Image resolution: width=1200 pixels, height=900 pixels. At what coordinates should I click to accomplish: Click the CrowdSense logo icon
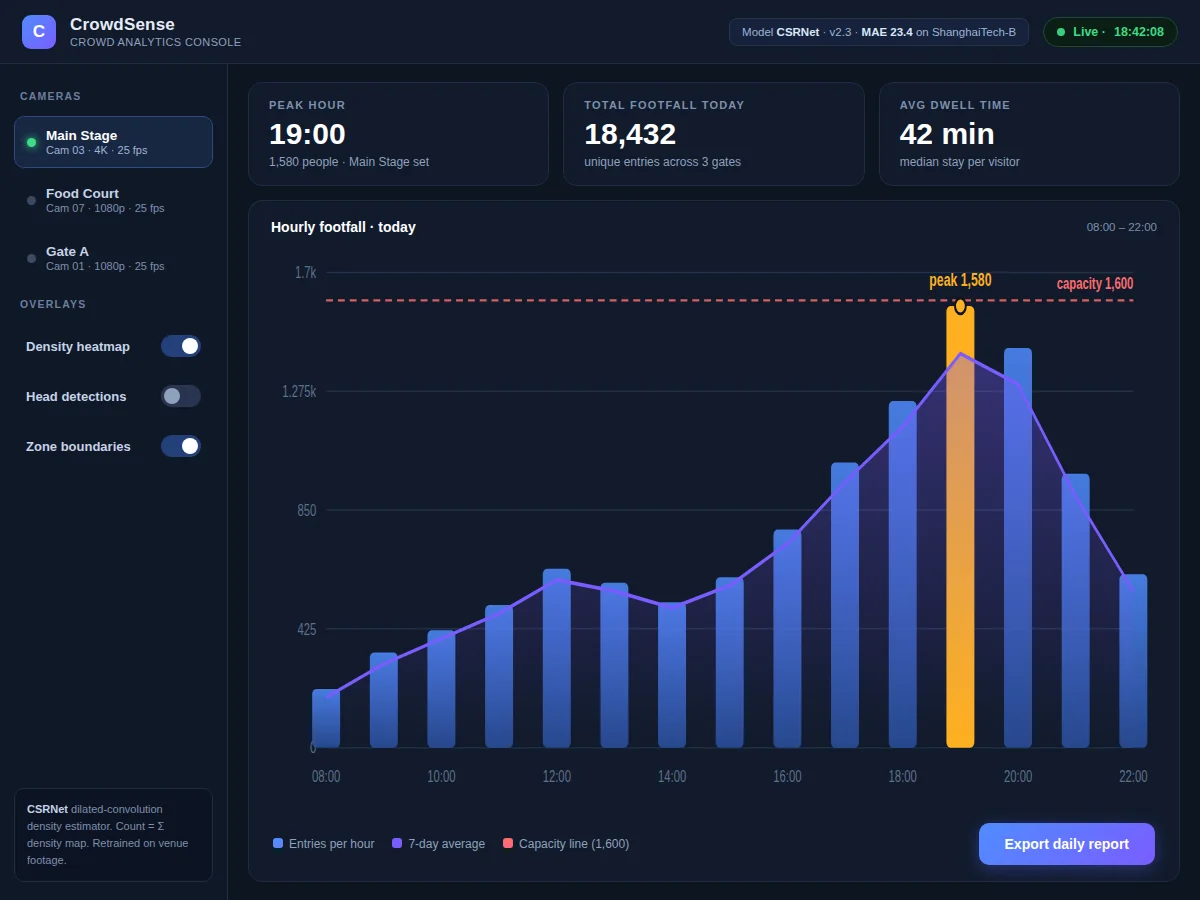click(x=39, y=32)
